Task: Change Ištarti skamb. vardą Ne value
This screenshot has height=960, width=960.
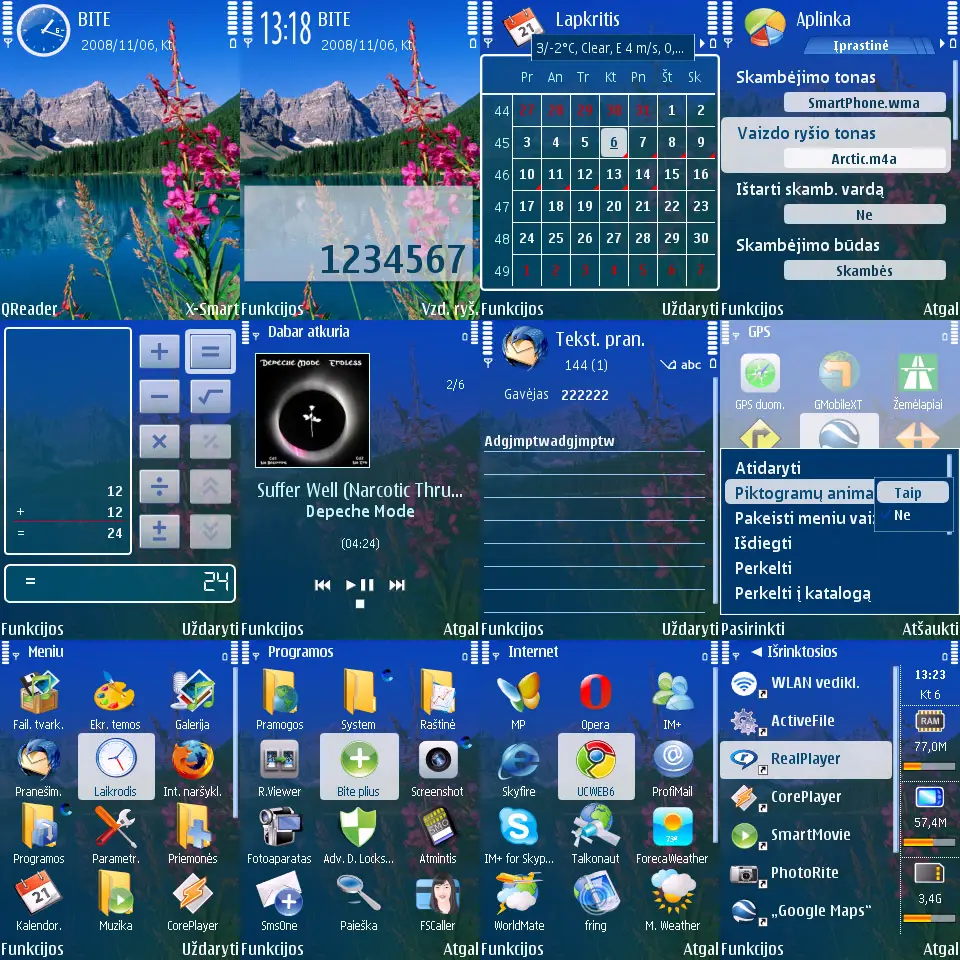Action: (x=864, y=215)
